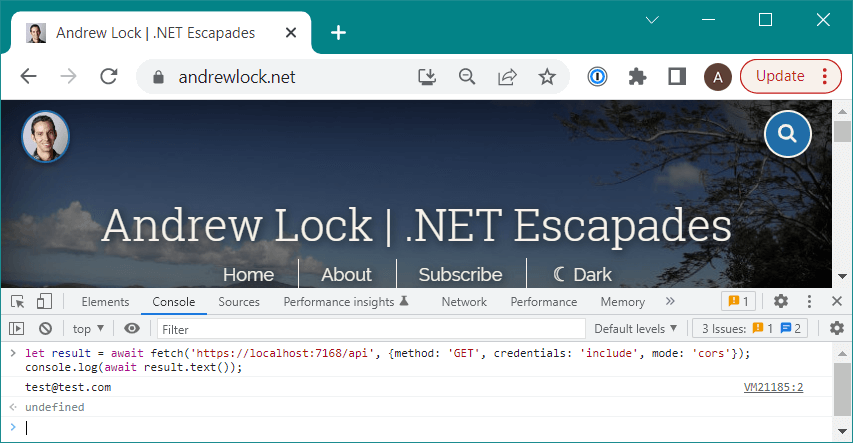Image resolution: width=853 pixels, height=443 pixels.
Task: Click the console scroll-up arrow
Action: pyautogui.click(x=842, y=353)
